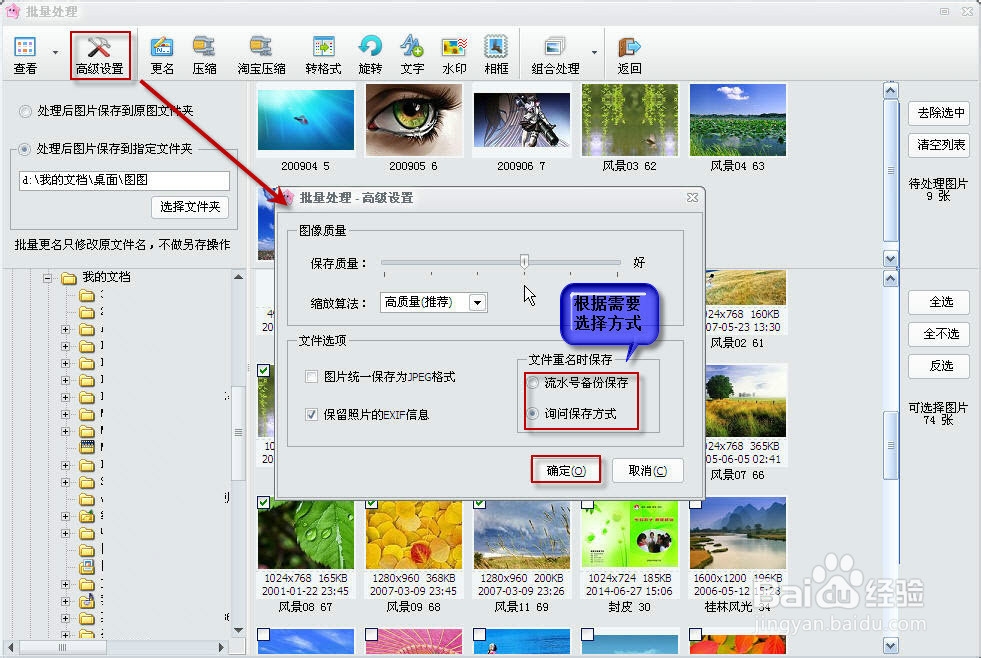Click 返回 on the toolbar
The width and height of the screenshot is (981, 658).
click(628, 52)
